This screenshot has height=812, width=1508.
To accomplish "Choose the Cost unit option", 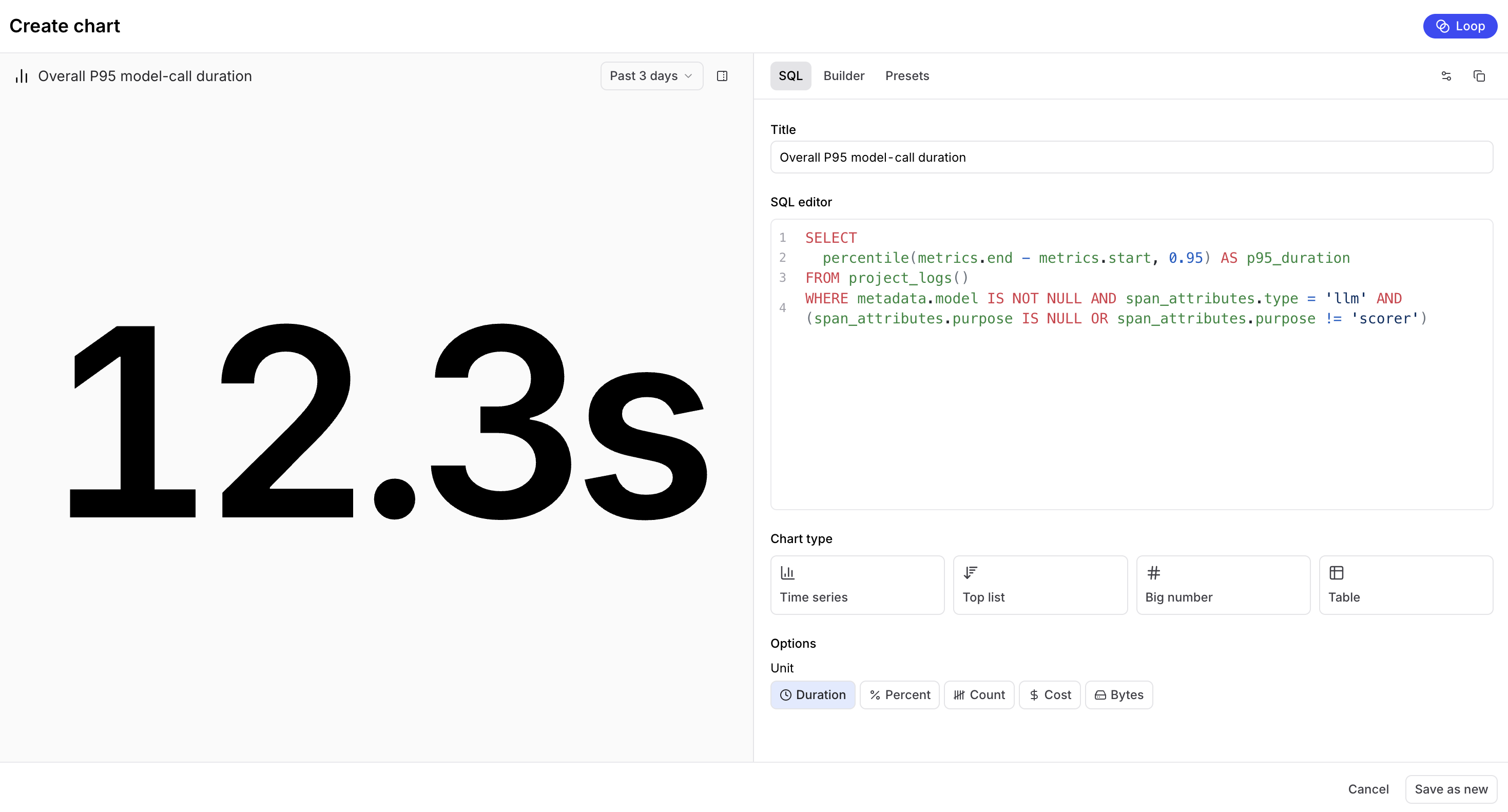I will pos(1050,695).
